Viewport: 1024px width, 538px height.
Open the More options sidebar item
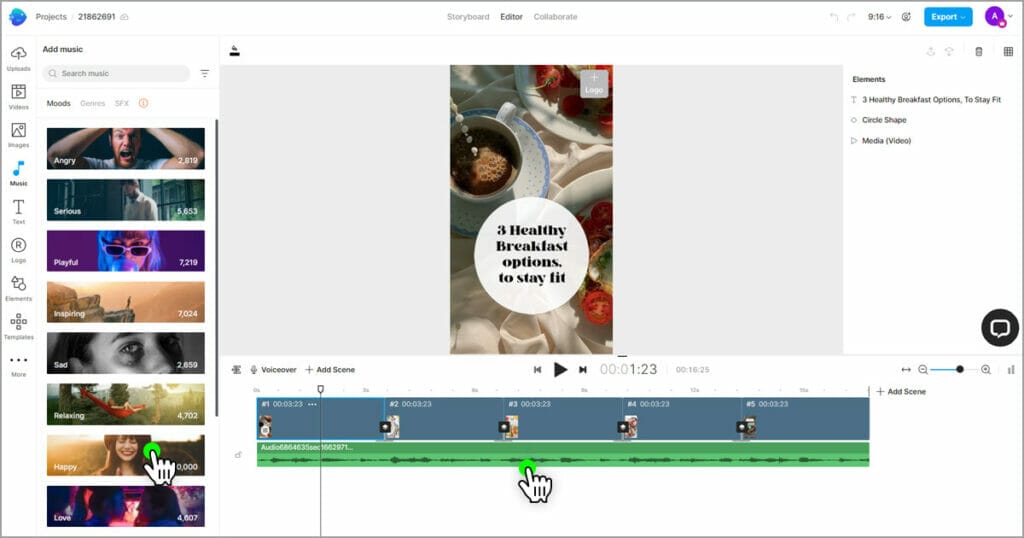[18, 365]
